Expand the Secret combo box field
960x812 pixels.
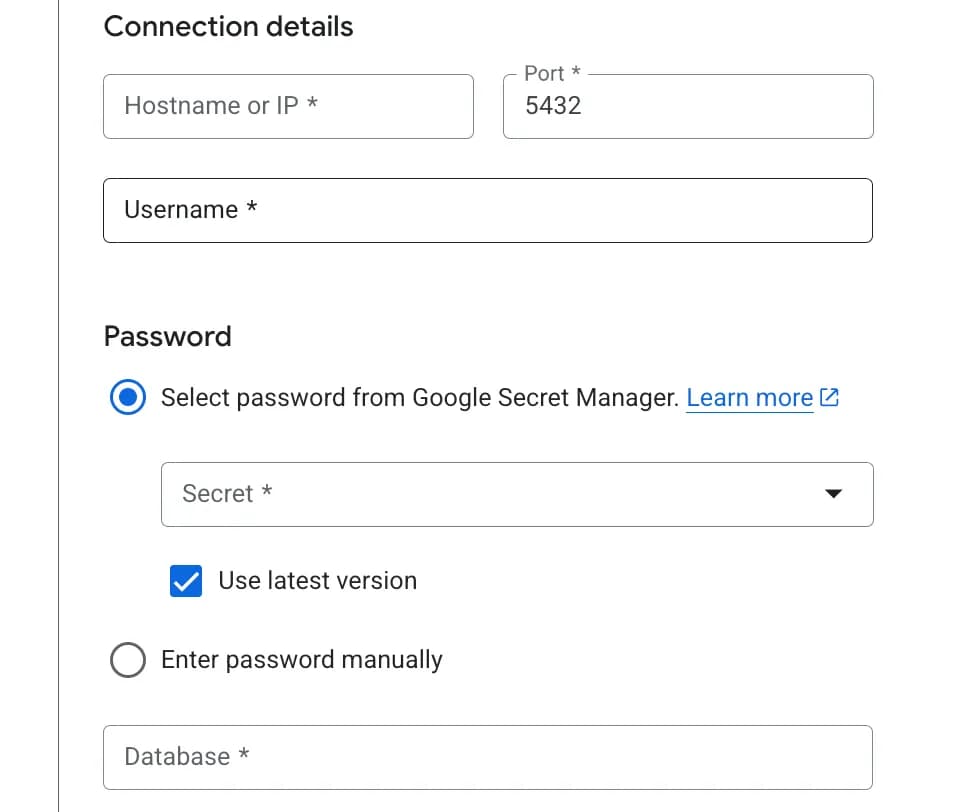tap(516, 494)
